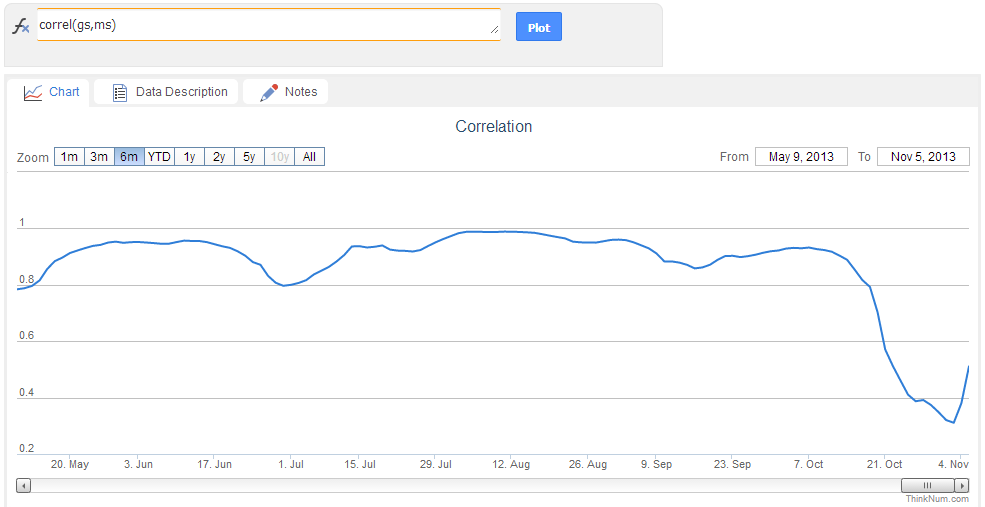The height and width of the screenshot is (507, 985).
Task: Select the 1m zoom range
Action: [x=69, y=157]
